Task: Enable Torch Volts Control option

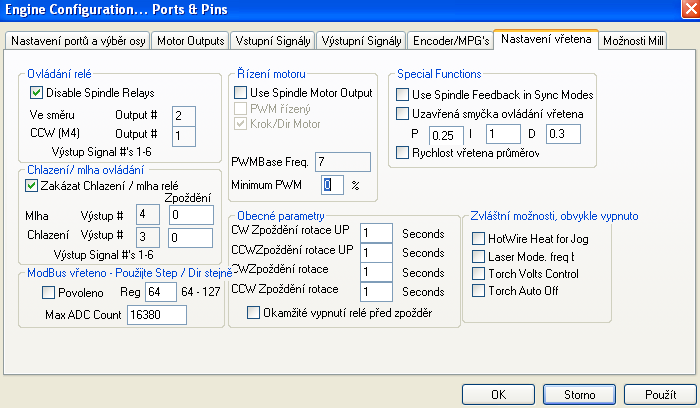Action: [x=478, y=274]
